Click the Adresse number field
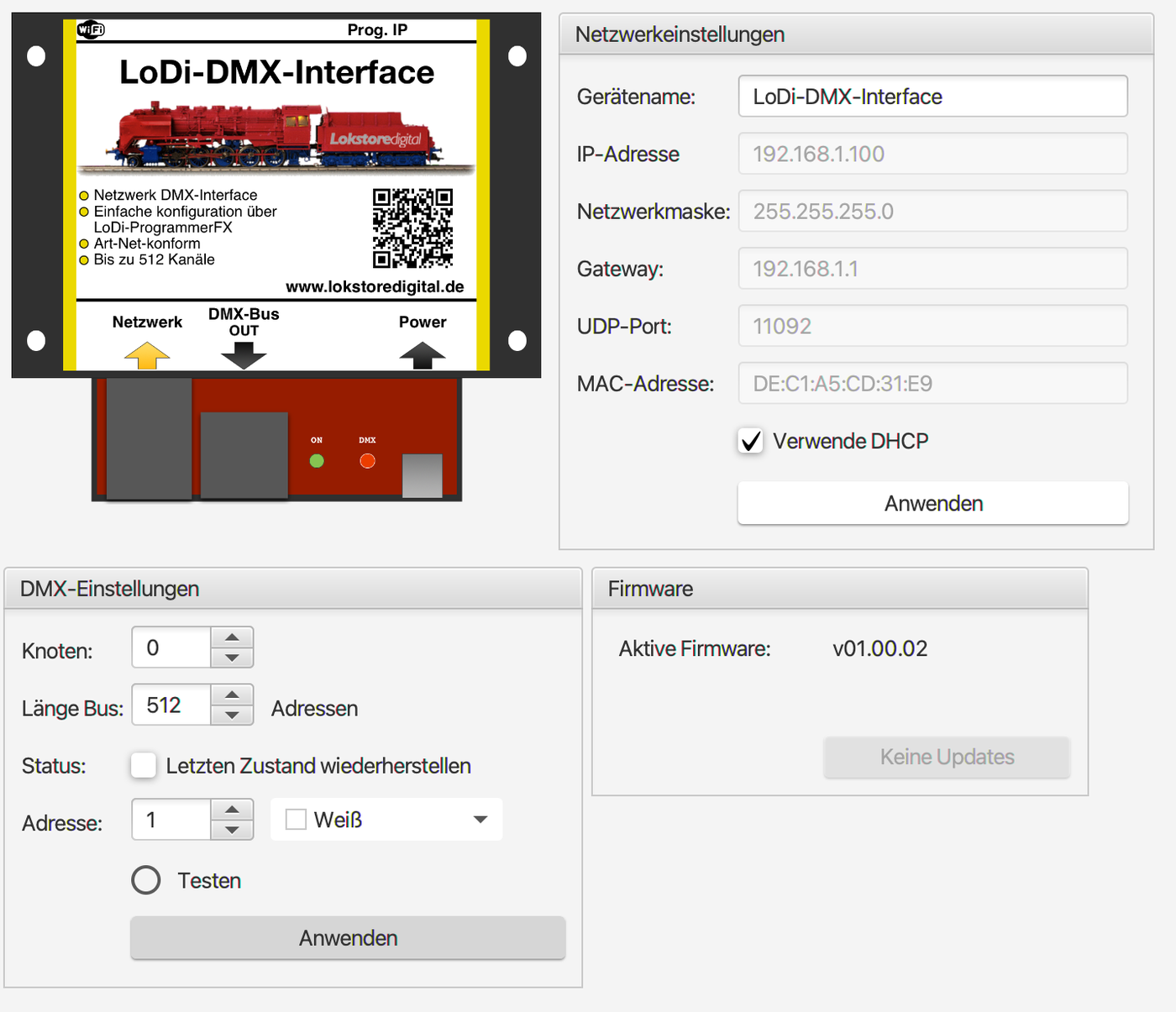 click(171, 820)
